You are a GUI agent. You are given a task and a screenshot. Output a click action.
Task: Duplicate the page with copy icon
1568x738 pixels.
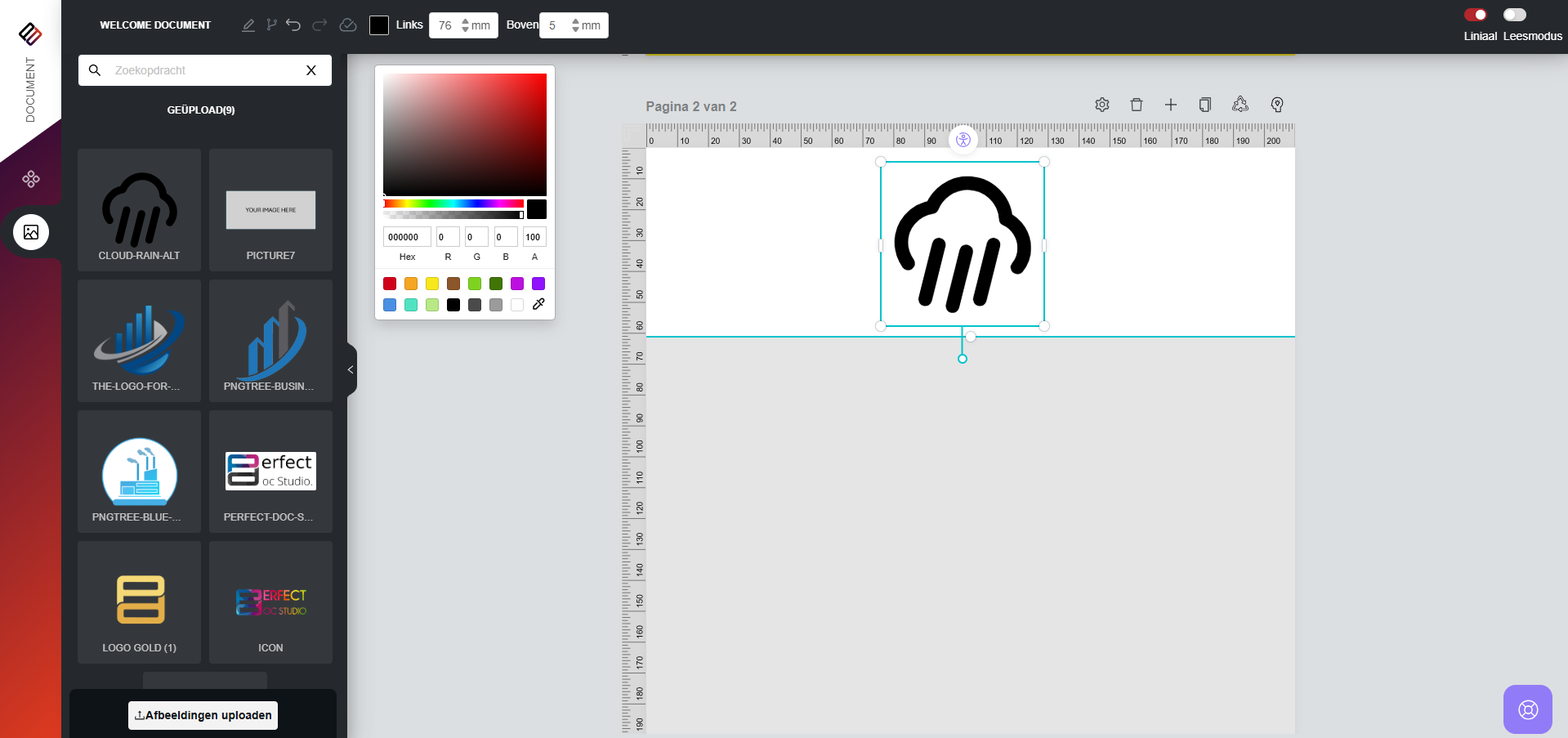click(x=1204, y=105)
